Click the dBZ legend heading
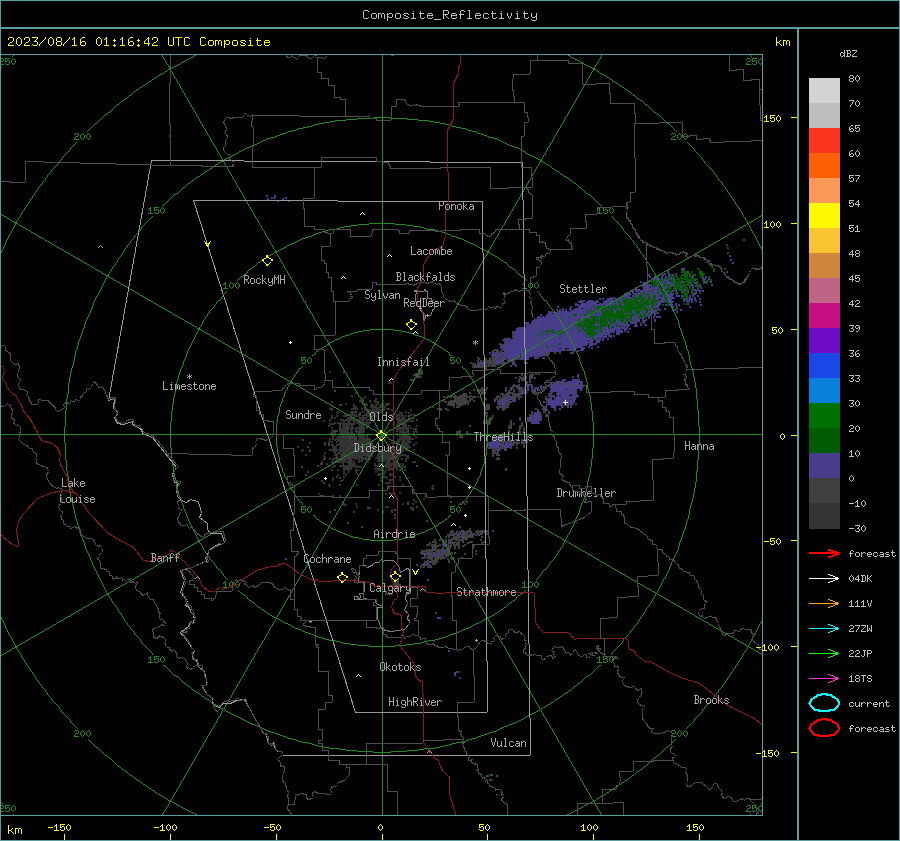 click(x=848, y=53)
